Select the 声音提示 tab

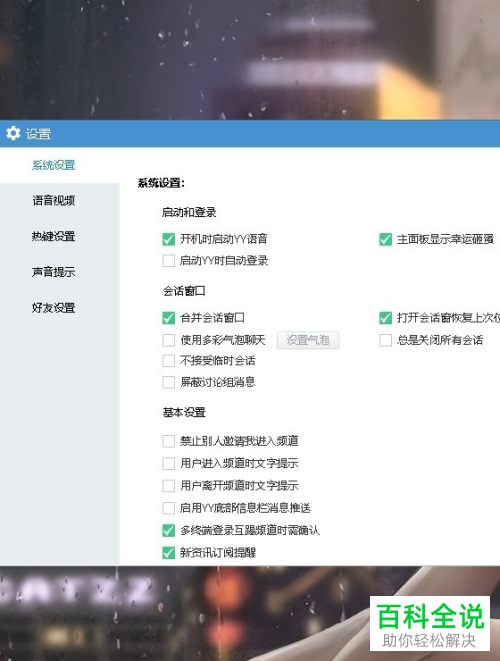[54, 272]
